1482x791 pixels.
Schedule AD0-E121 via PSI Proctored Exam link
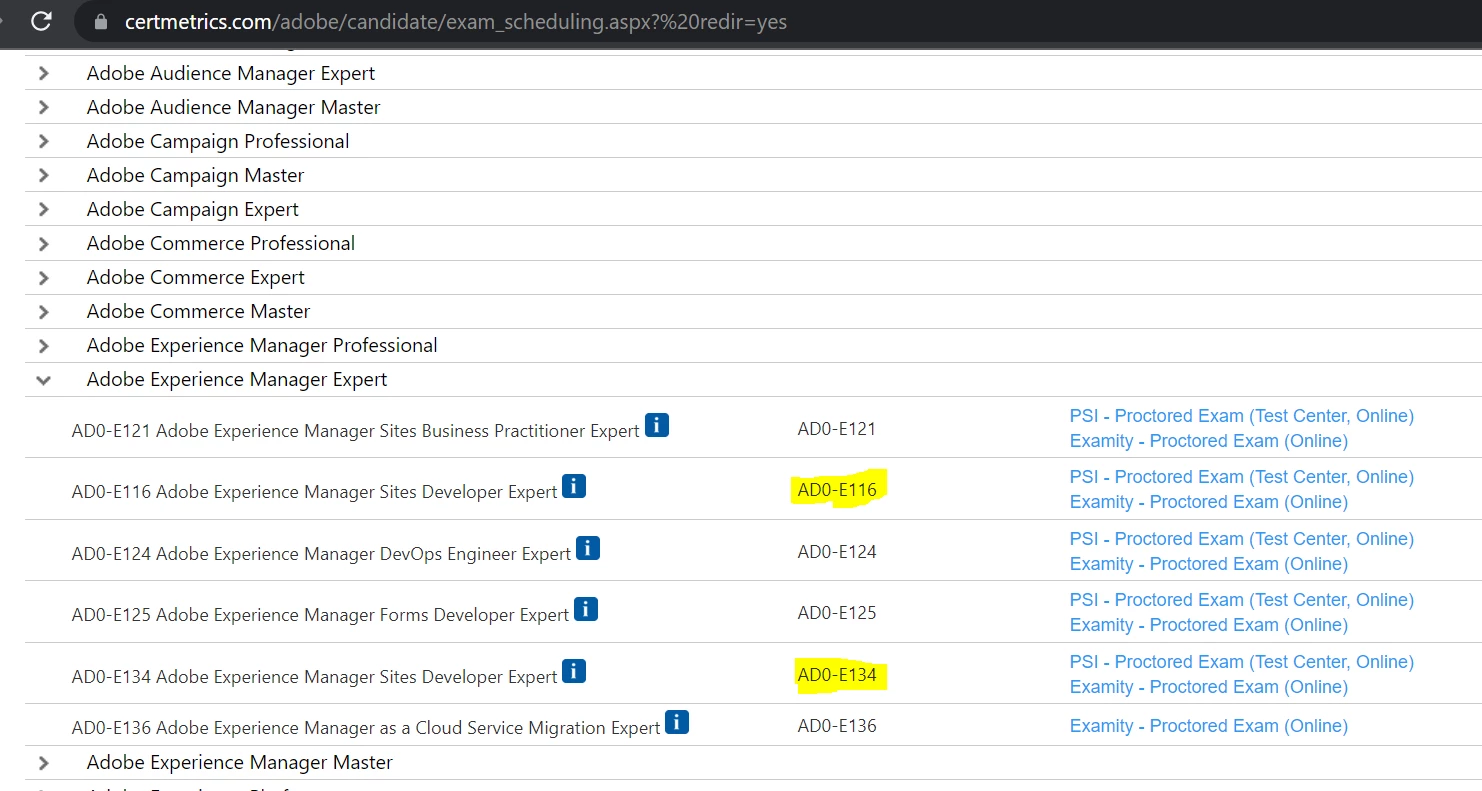[x=1242, y=416]
